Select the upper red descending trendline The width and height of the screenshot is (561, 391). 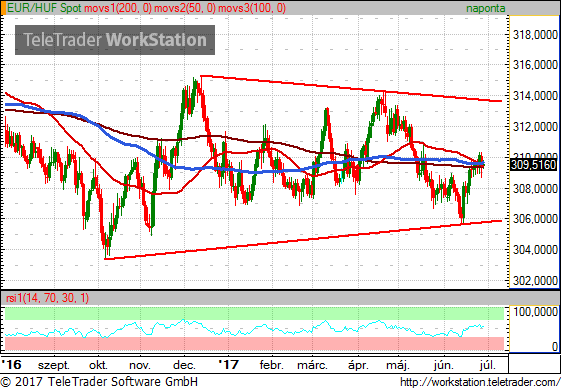(x=351, y=88)
